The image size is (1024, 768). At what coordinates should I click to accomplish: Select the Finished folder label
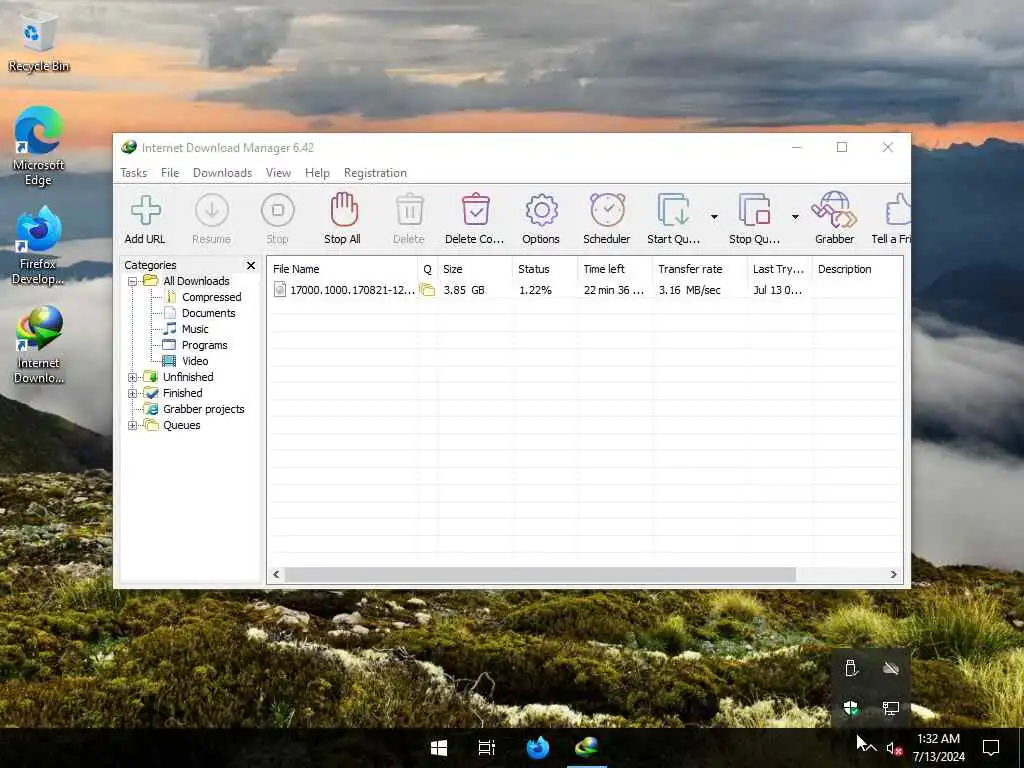point(183,393)
